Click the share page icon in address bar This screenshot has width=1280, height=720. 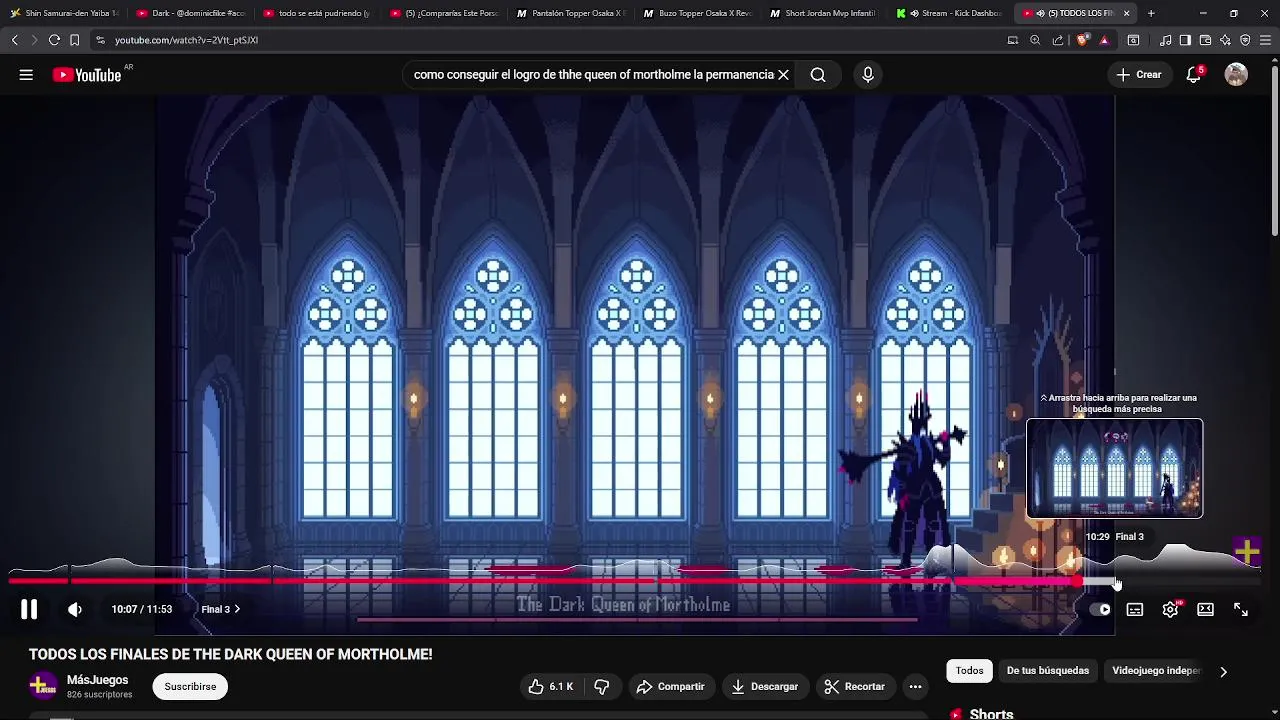coord(1058,40)
